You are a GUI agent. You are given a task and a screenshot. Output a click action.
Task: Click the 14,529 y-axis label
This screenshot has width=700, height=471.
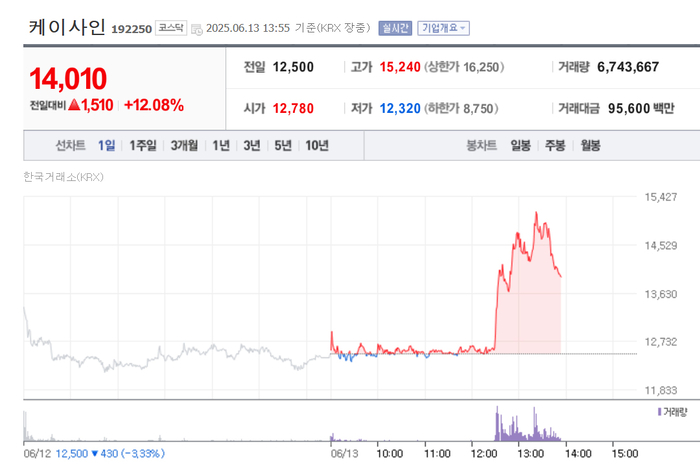(x=661, y=245)
